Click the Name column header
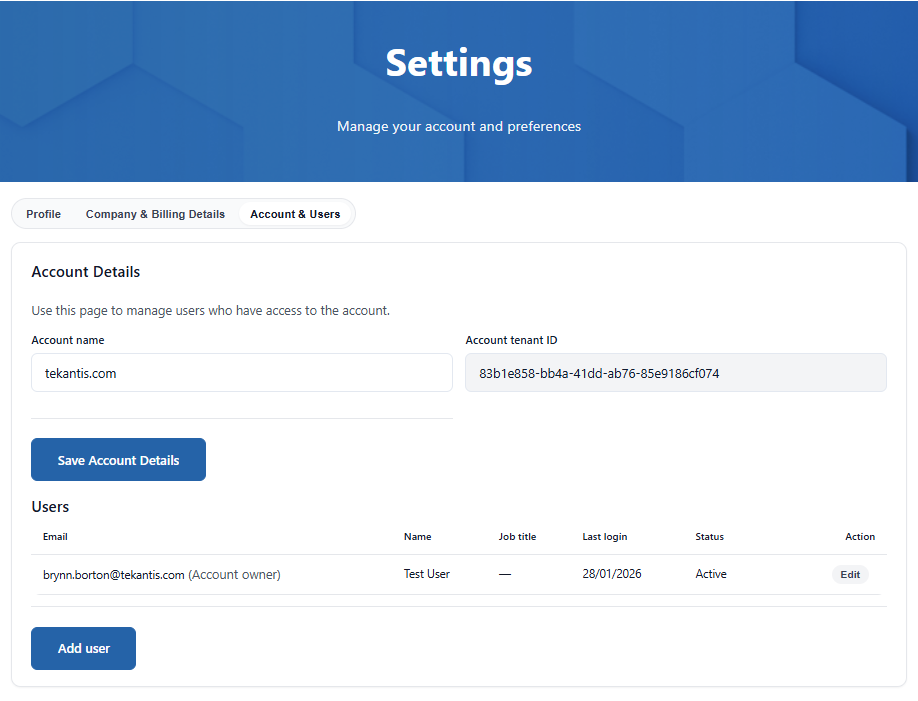 [417, 537]
